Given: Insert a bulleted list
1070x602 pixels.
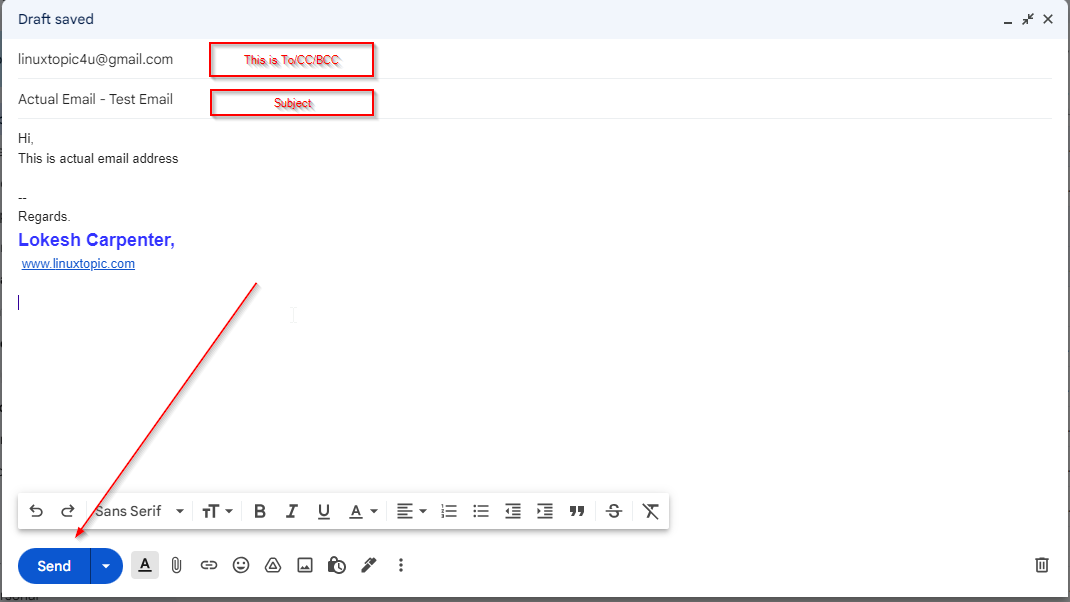Looking at the screenshot, I should [481, 511].
